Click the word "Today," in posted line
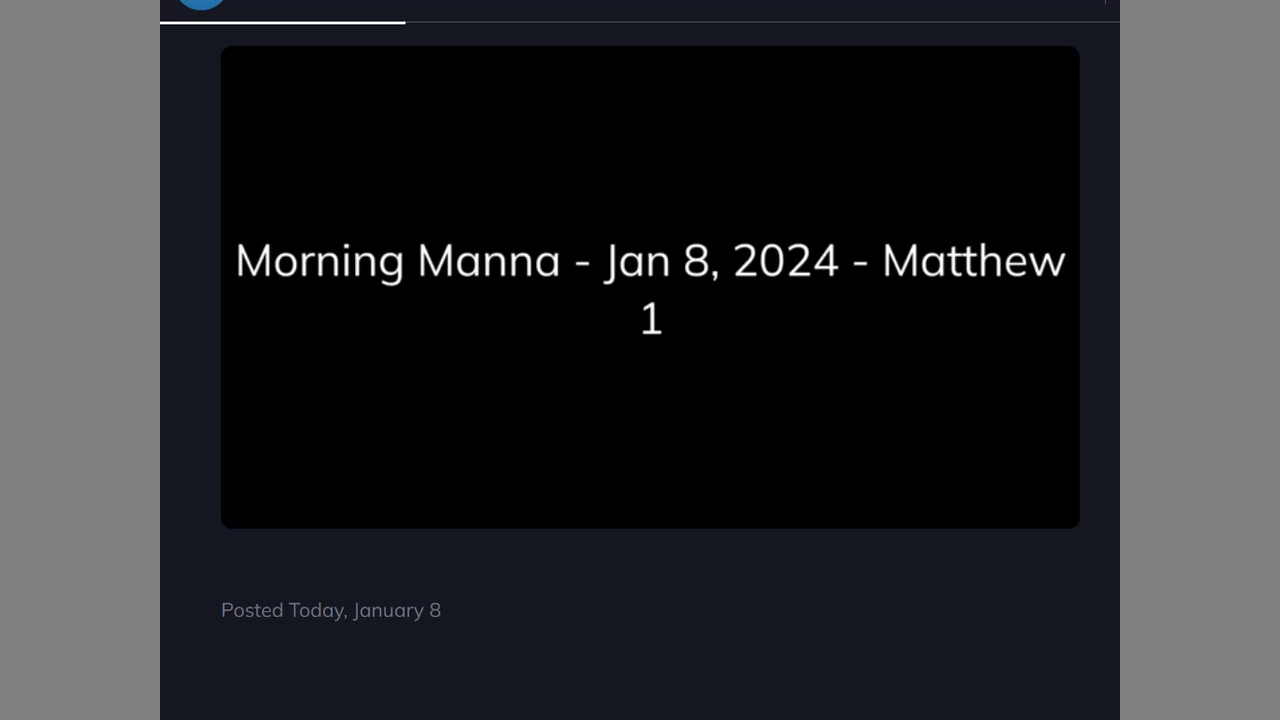1280x720 pixels. [x=318, y=610]
